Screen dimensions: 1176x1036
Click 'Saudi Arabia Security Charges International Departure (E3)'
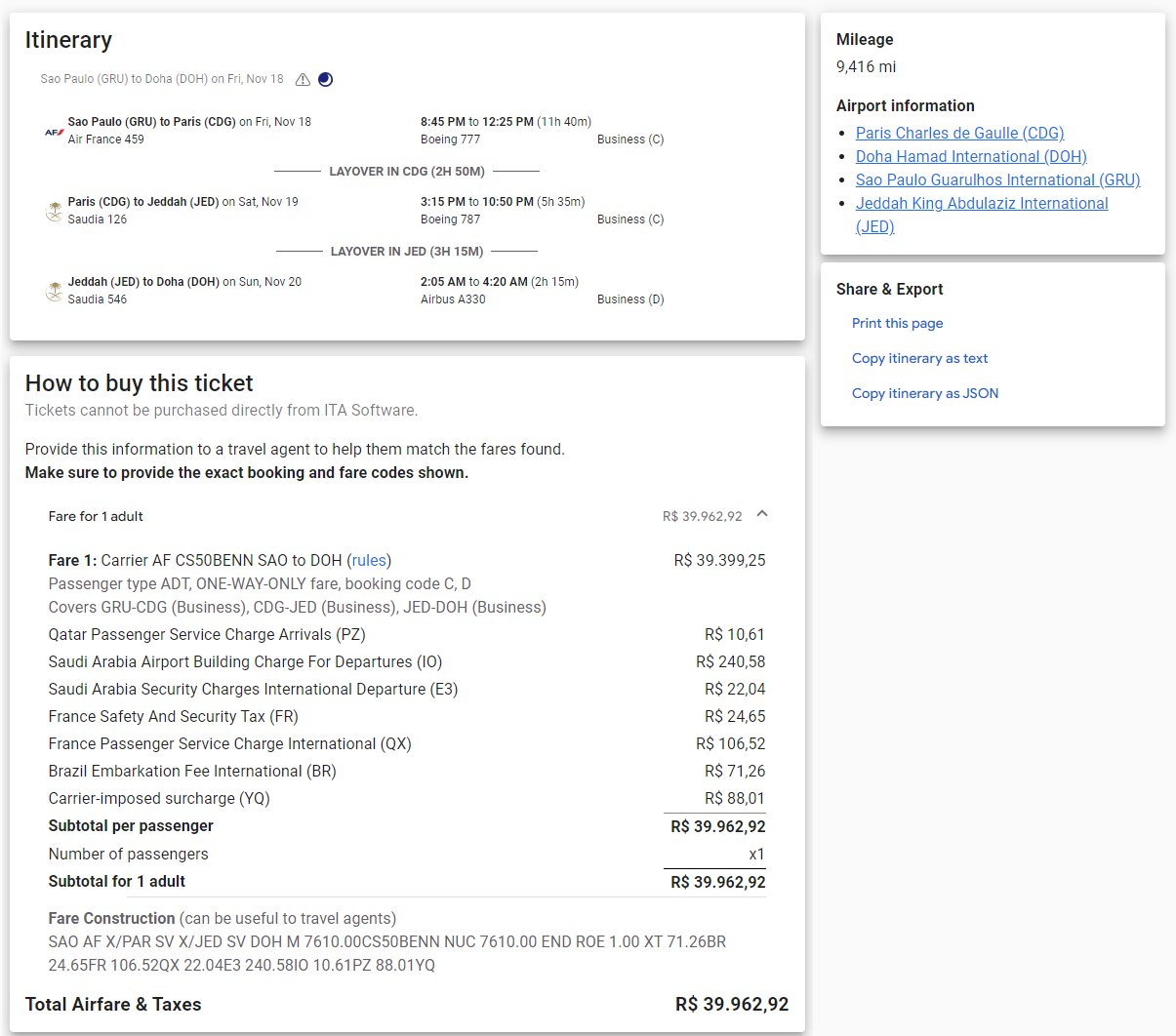pyautogui.click(x=254, y=689)
